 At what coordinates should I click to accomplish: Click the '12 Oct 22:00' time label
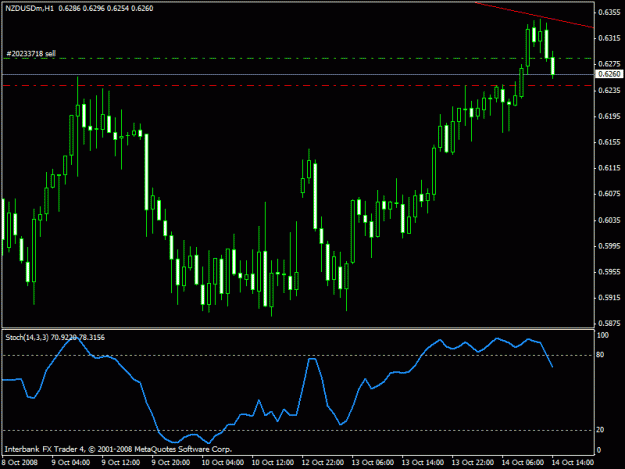coord(323,463)
